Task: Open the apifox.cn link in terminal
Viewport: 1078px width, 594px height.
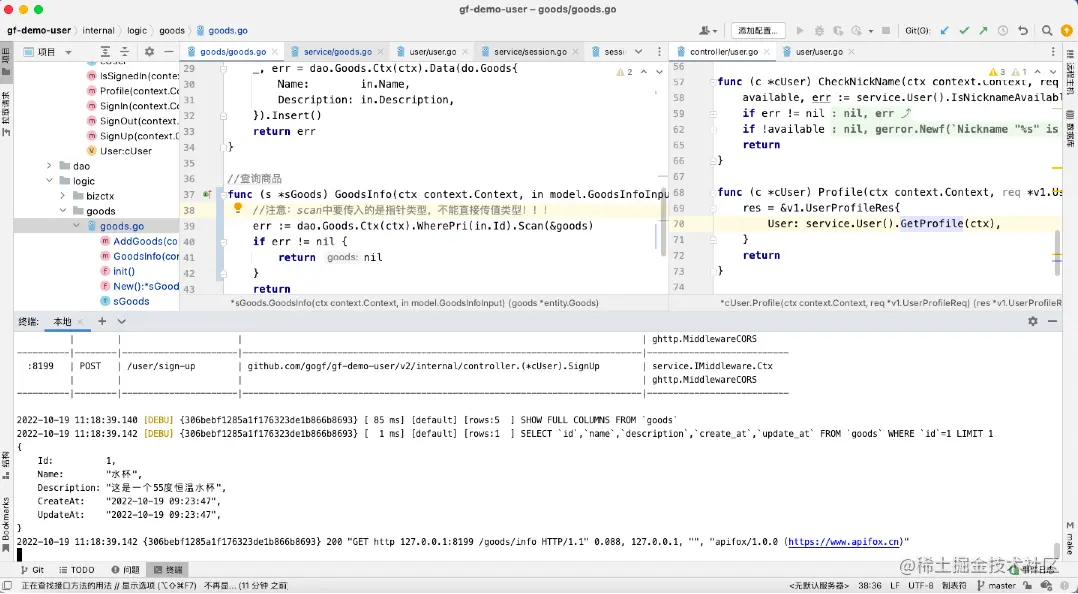Action: tap(844, 542)
